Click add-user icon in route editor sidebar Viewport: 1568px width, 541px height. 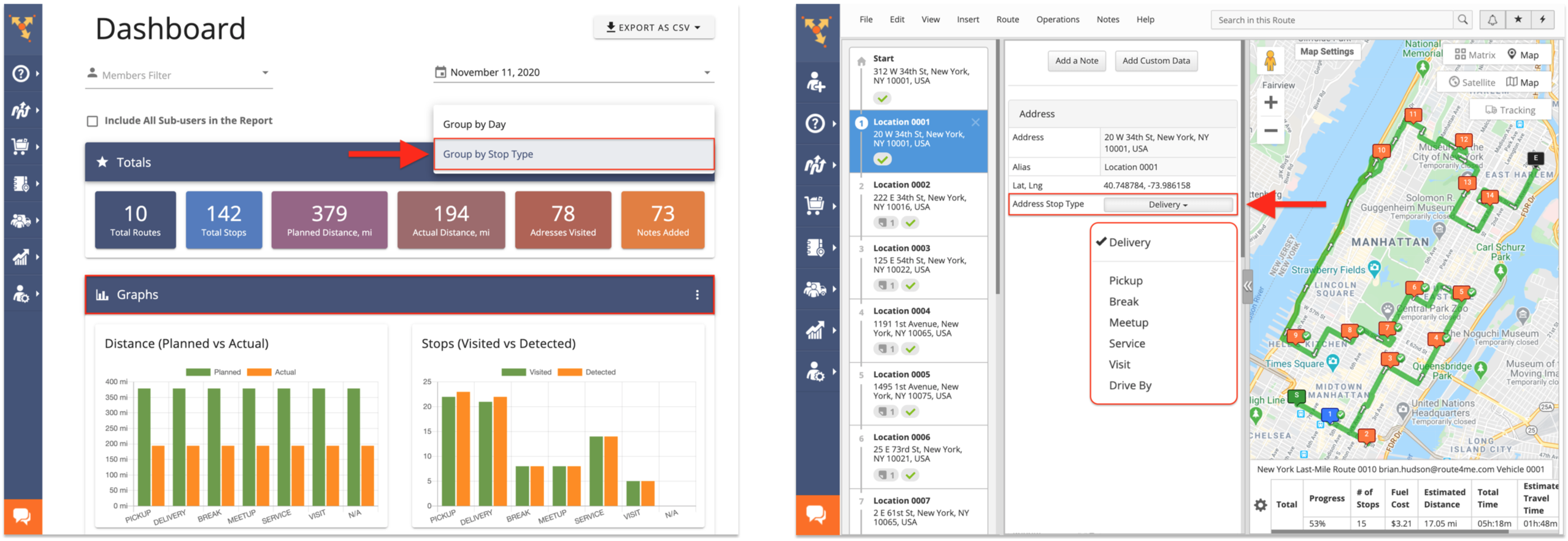(816, 82)
